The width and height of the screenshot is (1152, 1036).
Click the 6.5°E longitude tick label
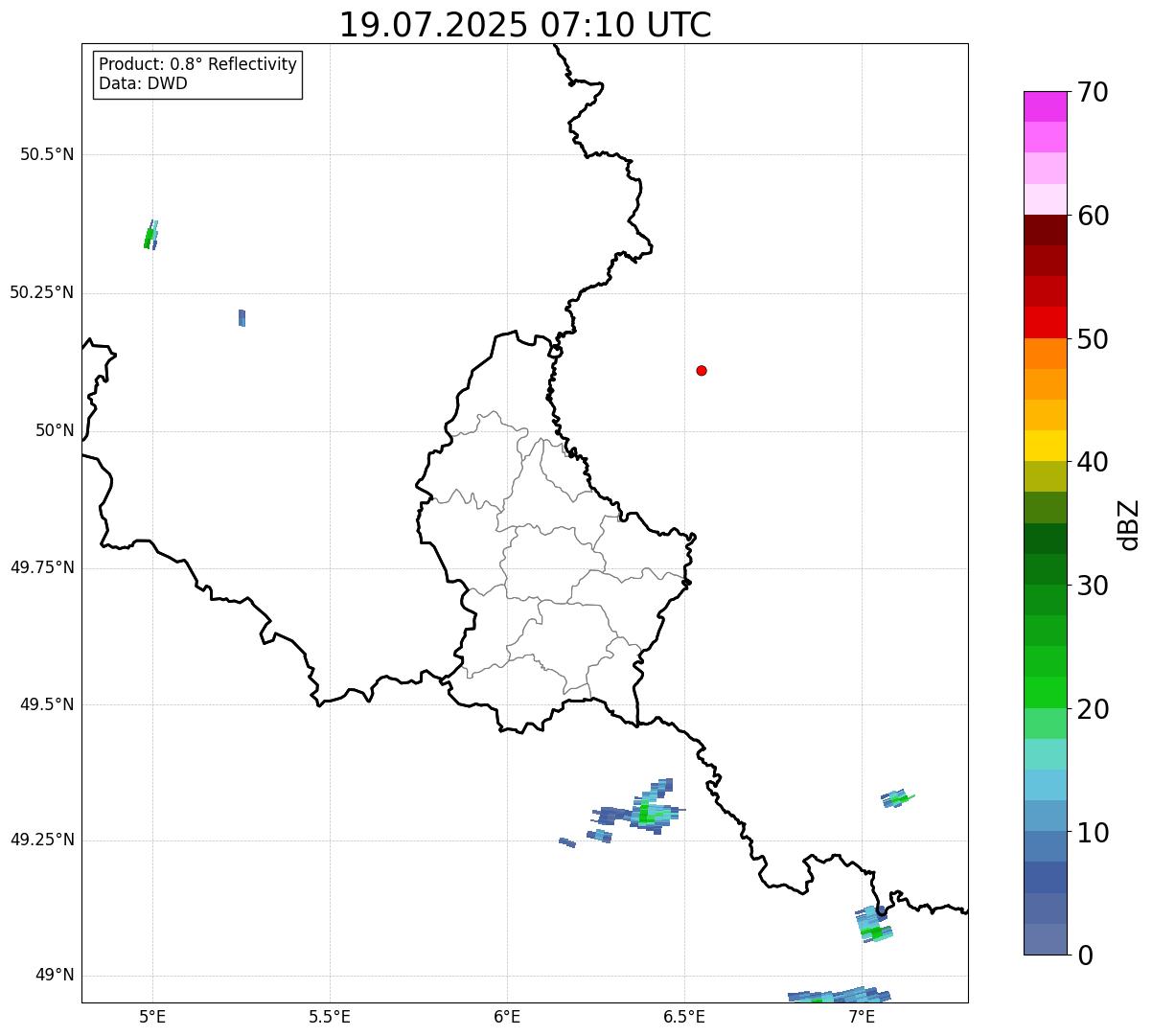[x=684, y=1016]
